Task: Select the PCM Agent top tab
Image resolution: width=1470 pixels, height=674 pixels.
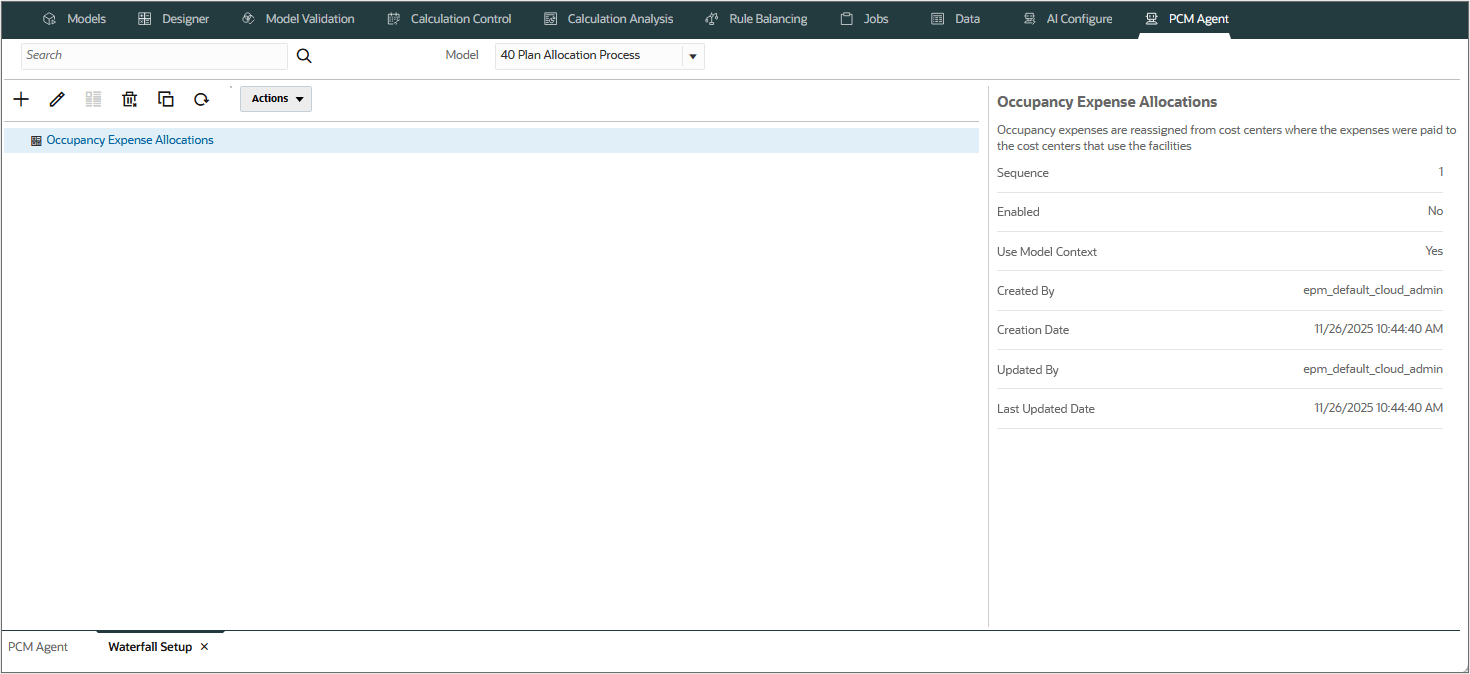Action: point(1188,19)
